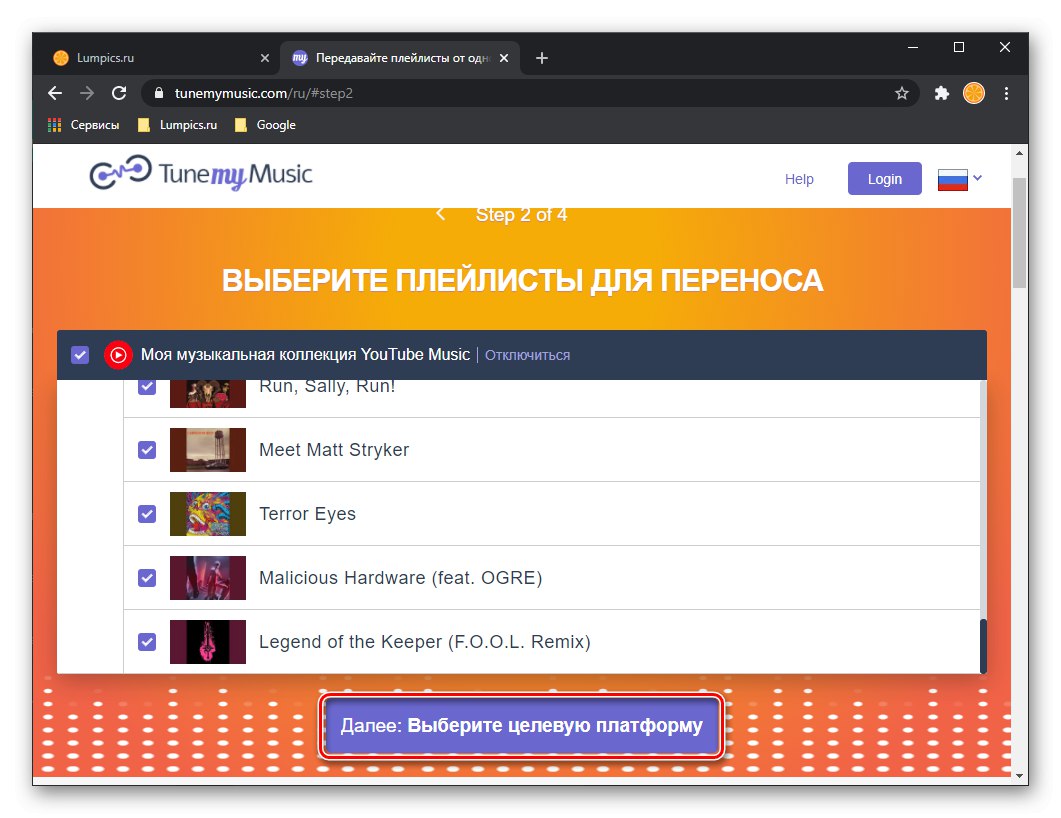Click the Malicious Hardware album thumbnail

click(208, 578)
